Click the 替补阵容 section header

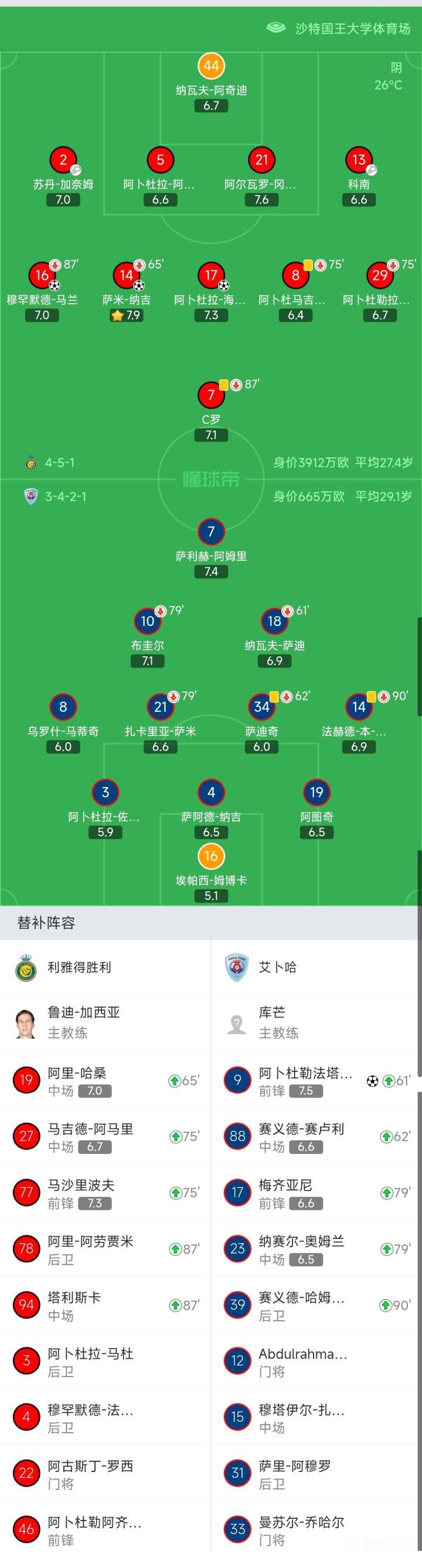46,923
